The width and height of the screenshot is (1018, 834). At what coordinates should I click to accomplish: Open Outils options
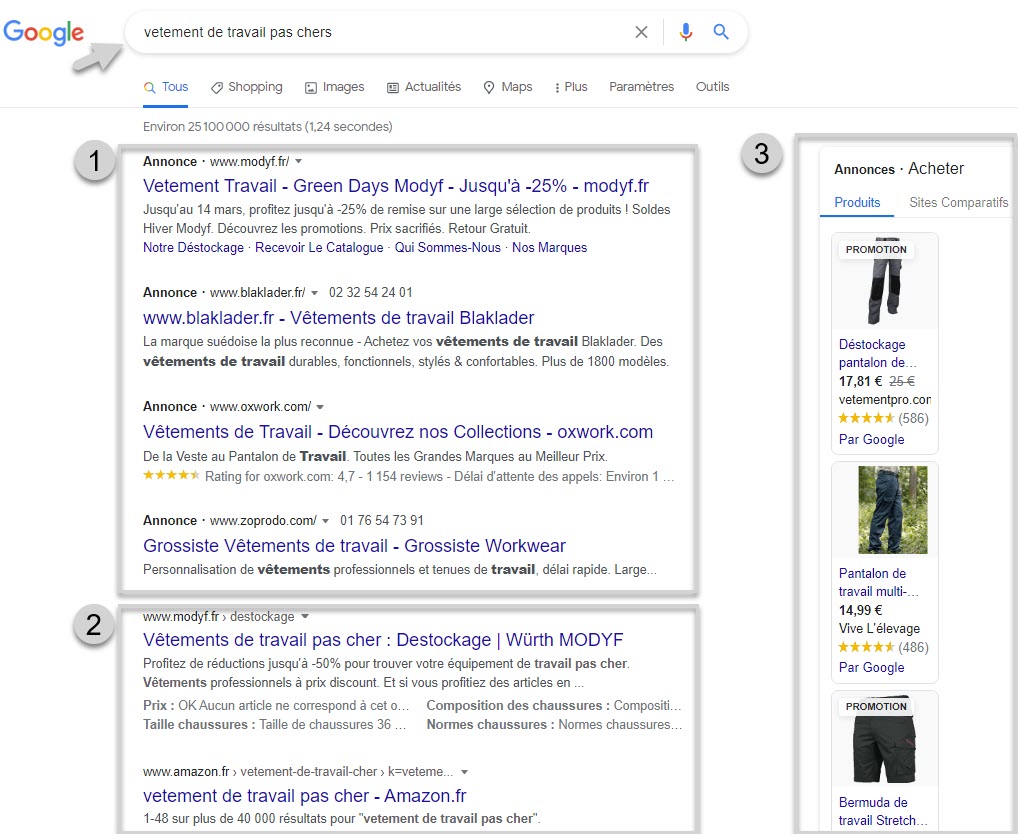pos(712,87)
